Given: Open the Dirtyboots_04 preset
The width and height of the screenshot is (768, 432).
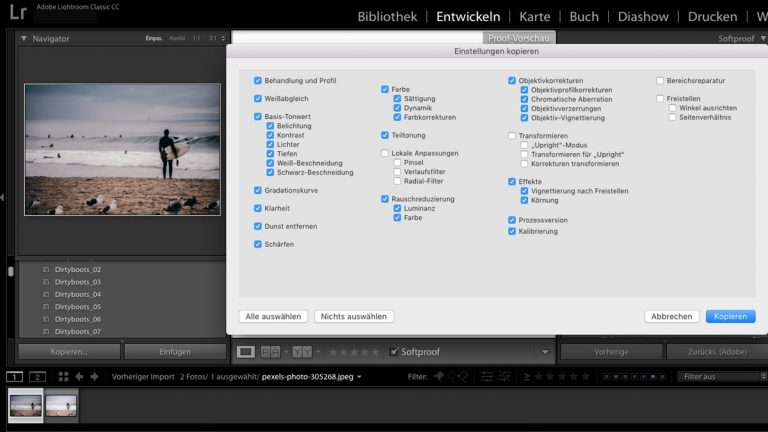Looking at the screenshot, I should coord(78,294).
